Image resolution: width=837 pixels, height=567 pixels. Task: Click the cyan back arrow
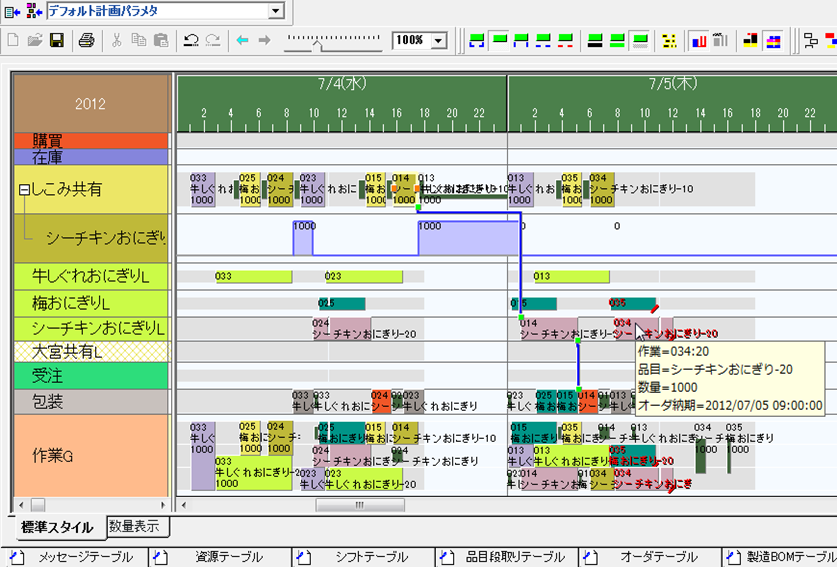pyautogui.click(x=242, y=40)
